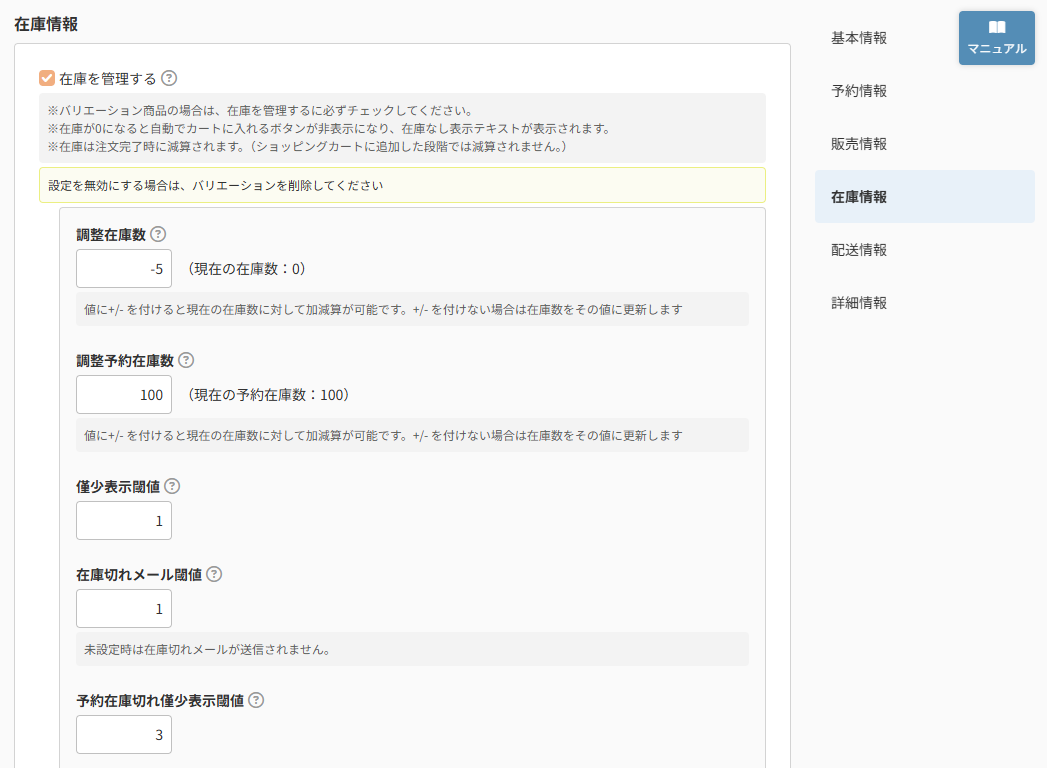Select 在庫情報 in the sidebar navigation
Image resolution: width=1047 pixels, height=768 pixels.
pyautogui.click(x=925, y=196)
